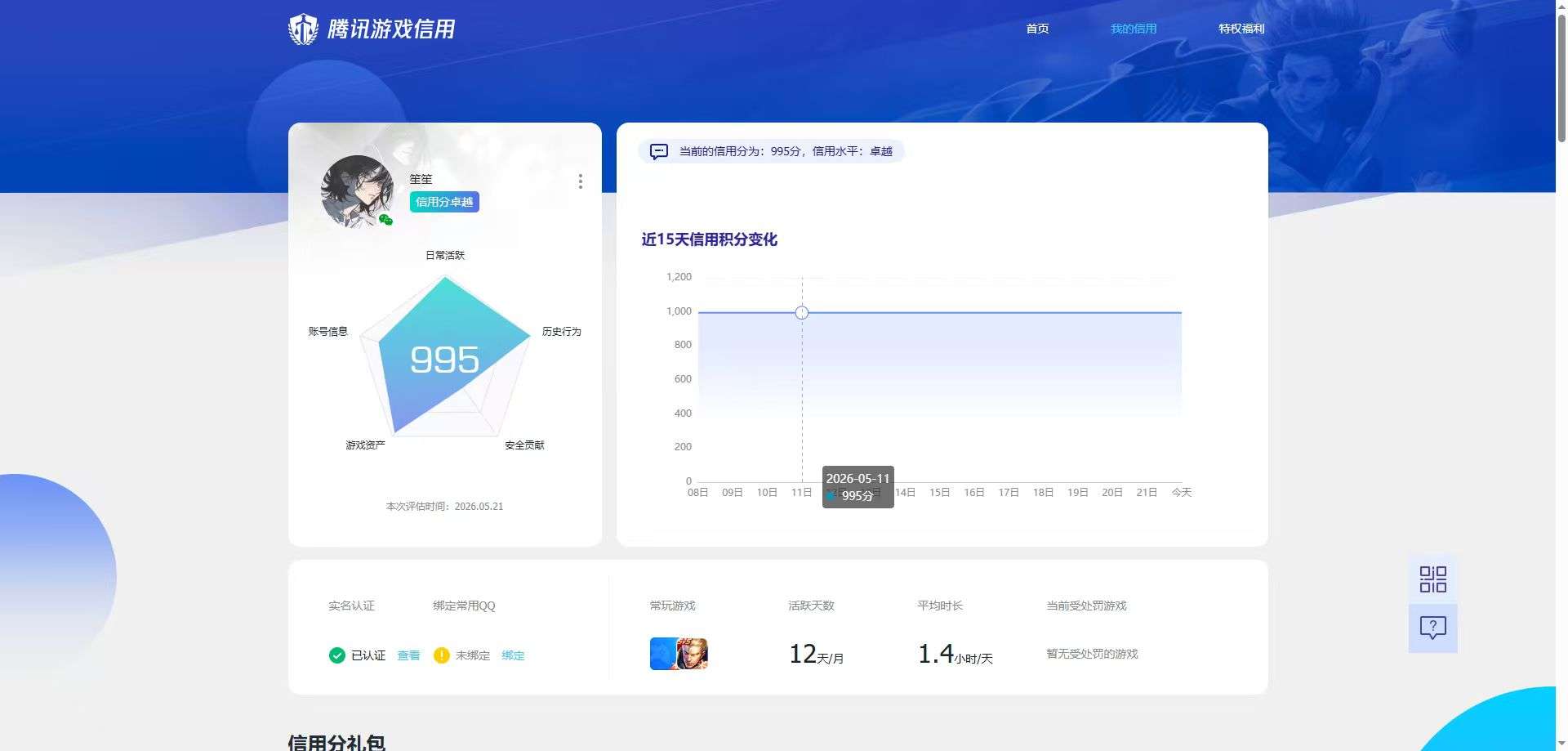Screen dimensions: 1568x751
Task: Open 特权福利 in the top navigation
Action: pos(1241,29)
